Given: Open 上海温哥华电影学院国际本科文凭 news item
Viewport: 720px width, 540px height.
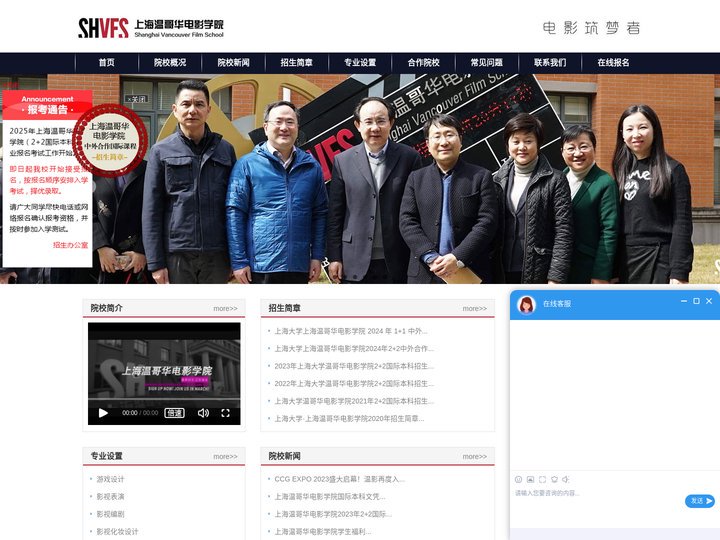Looking at the screenshot, I should point(330,496).
